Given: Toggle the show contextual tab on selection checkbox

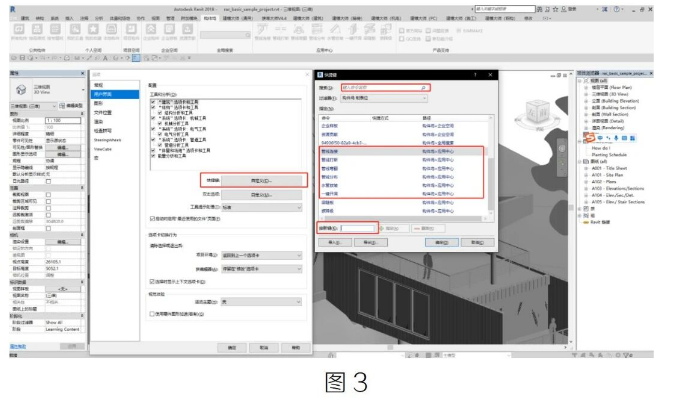Looking at the screenshot, I should [x=152, y=282].
